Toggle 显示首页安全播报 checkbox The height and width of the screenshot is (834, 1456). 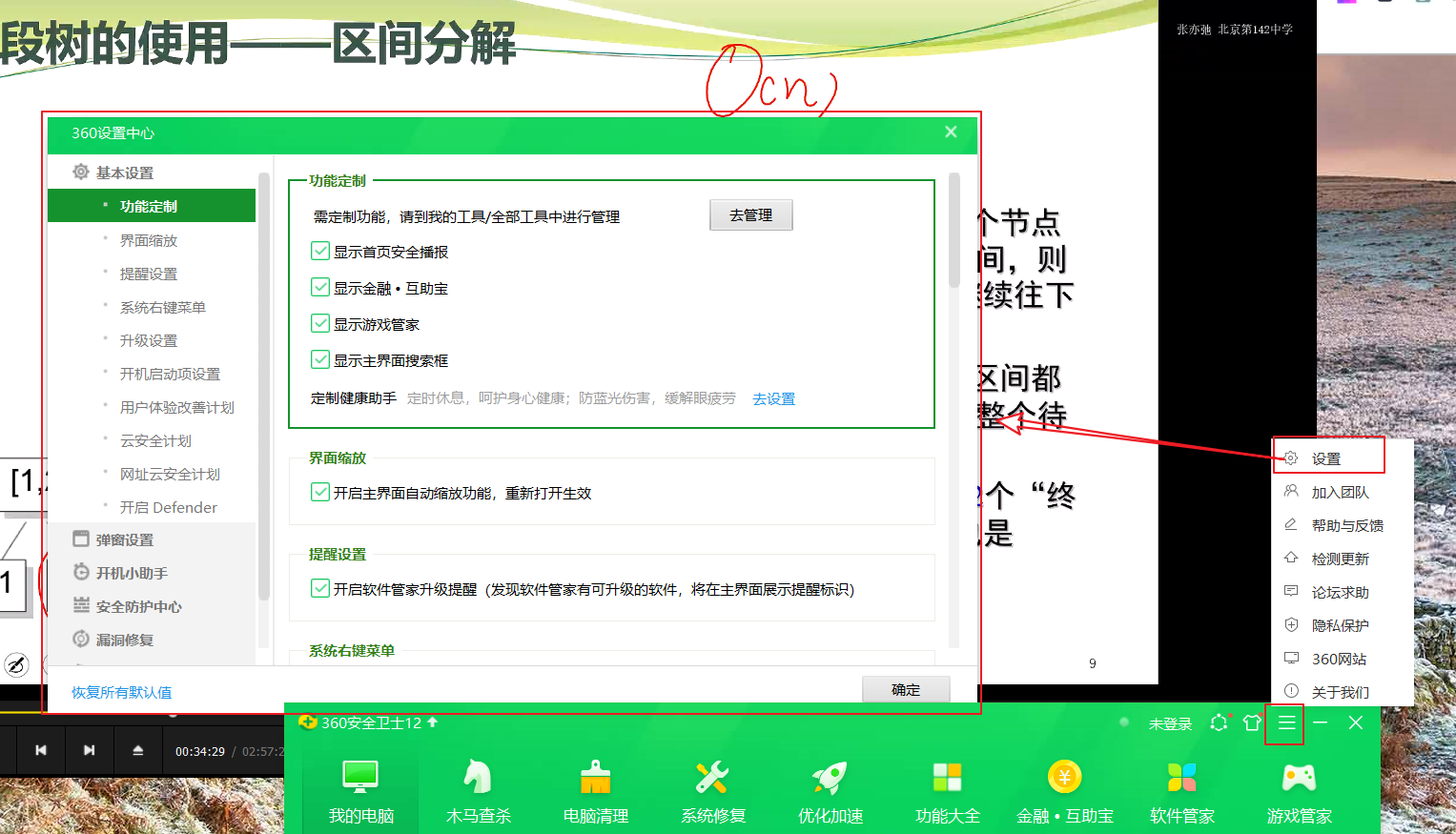(x=320, y=251)
